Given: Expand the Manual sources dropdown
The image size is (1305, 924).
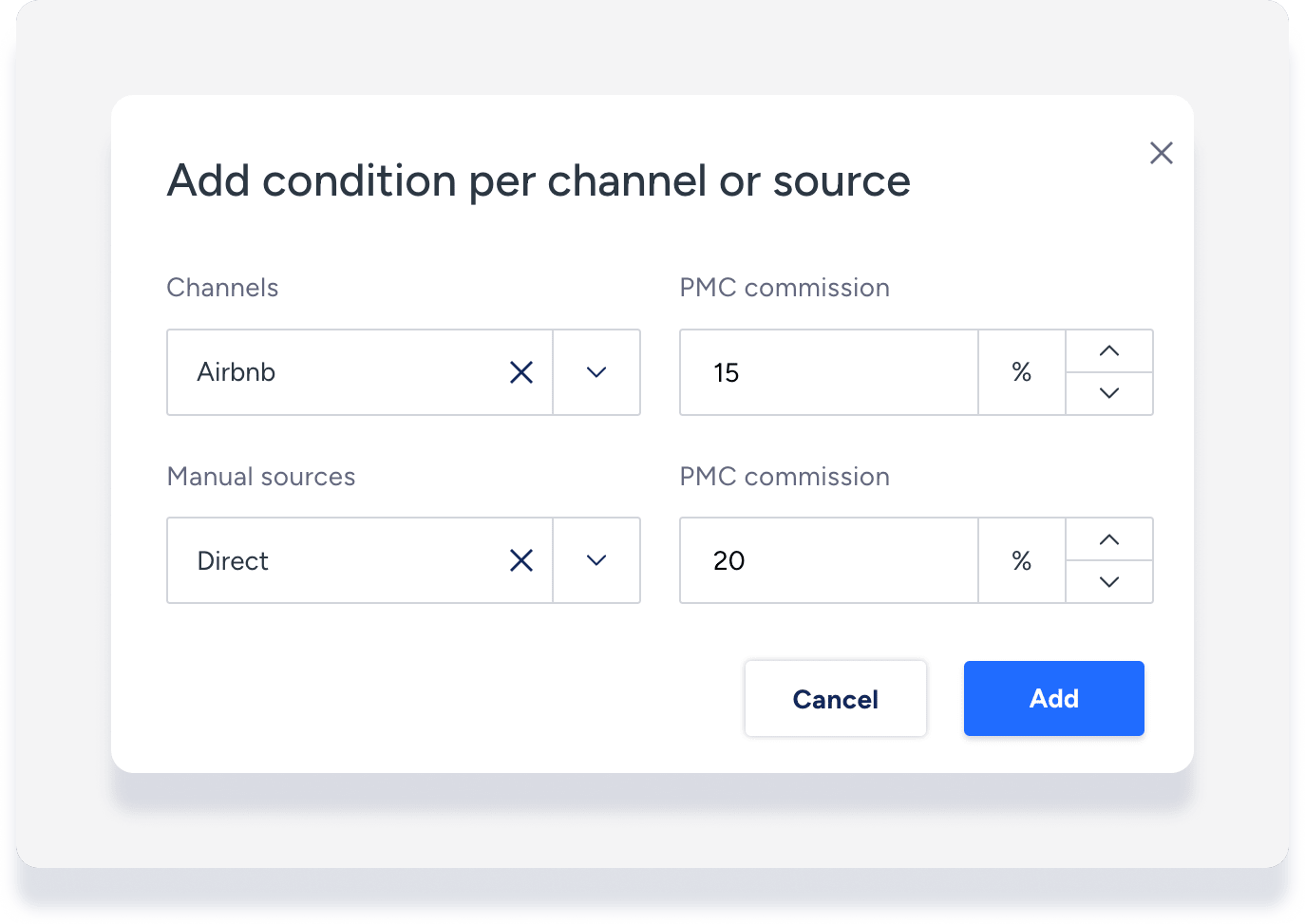Looking at the screenshot, I should click(596, 560).
